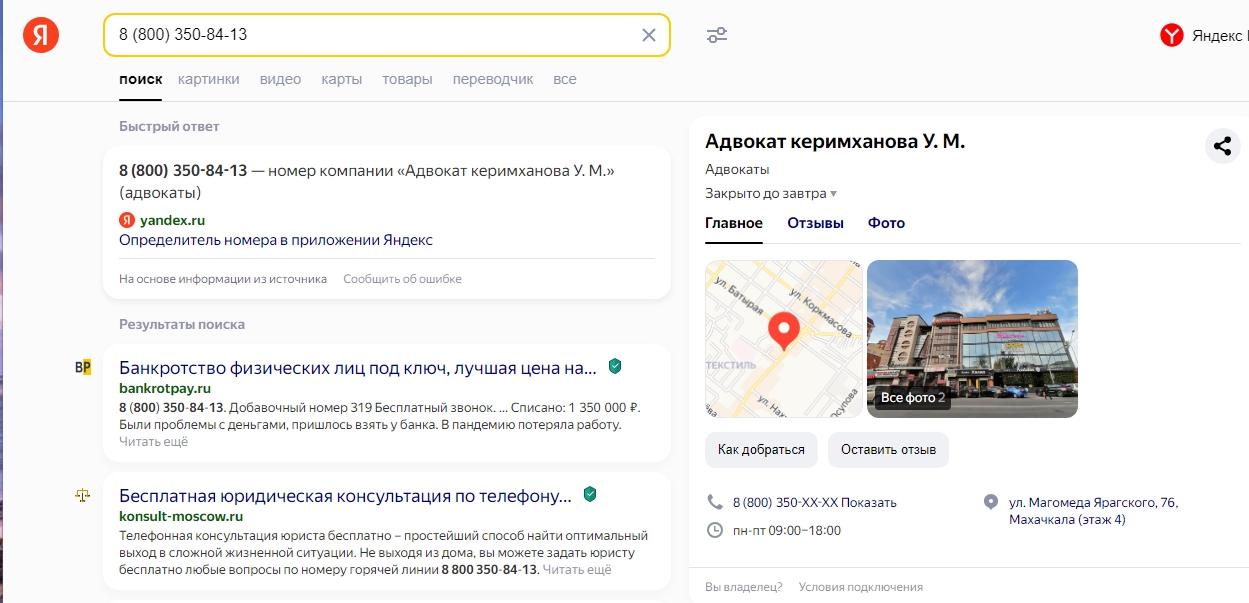
Task: Select the 'карты' search tab
Action: click(x=341, y=79)
